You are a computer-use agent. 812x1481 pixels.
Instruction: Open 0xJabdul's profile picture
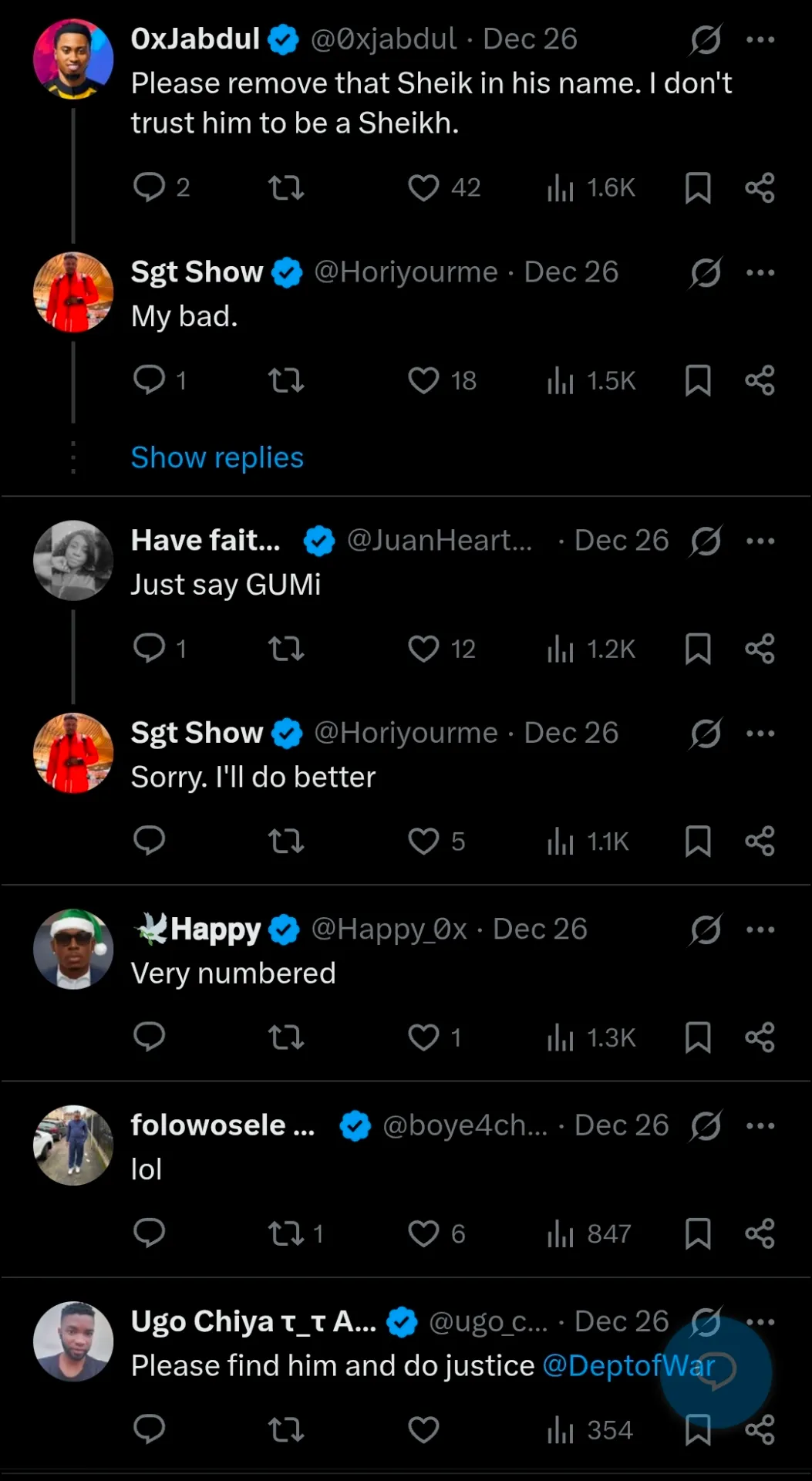(x=73, y=59)
